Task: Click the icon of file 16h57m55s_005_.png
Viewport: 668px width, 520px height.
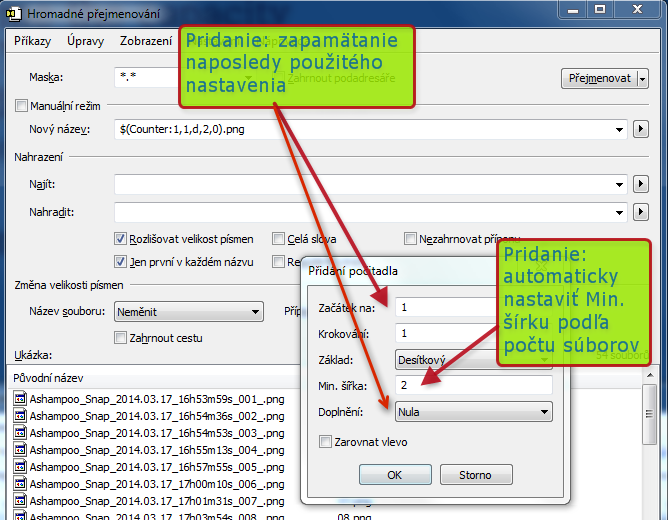Action: tap(20, 466)
